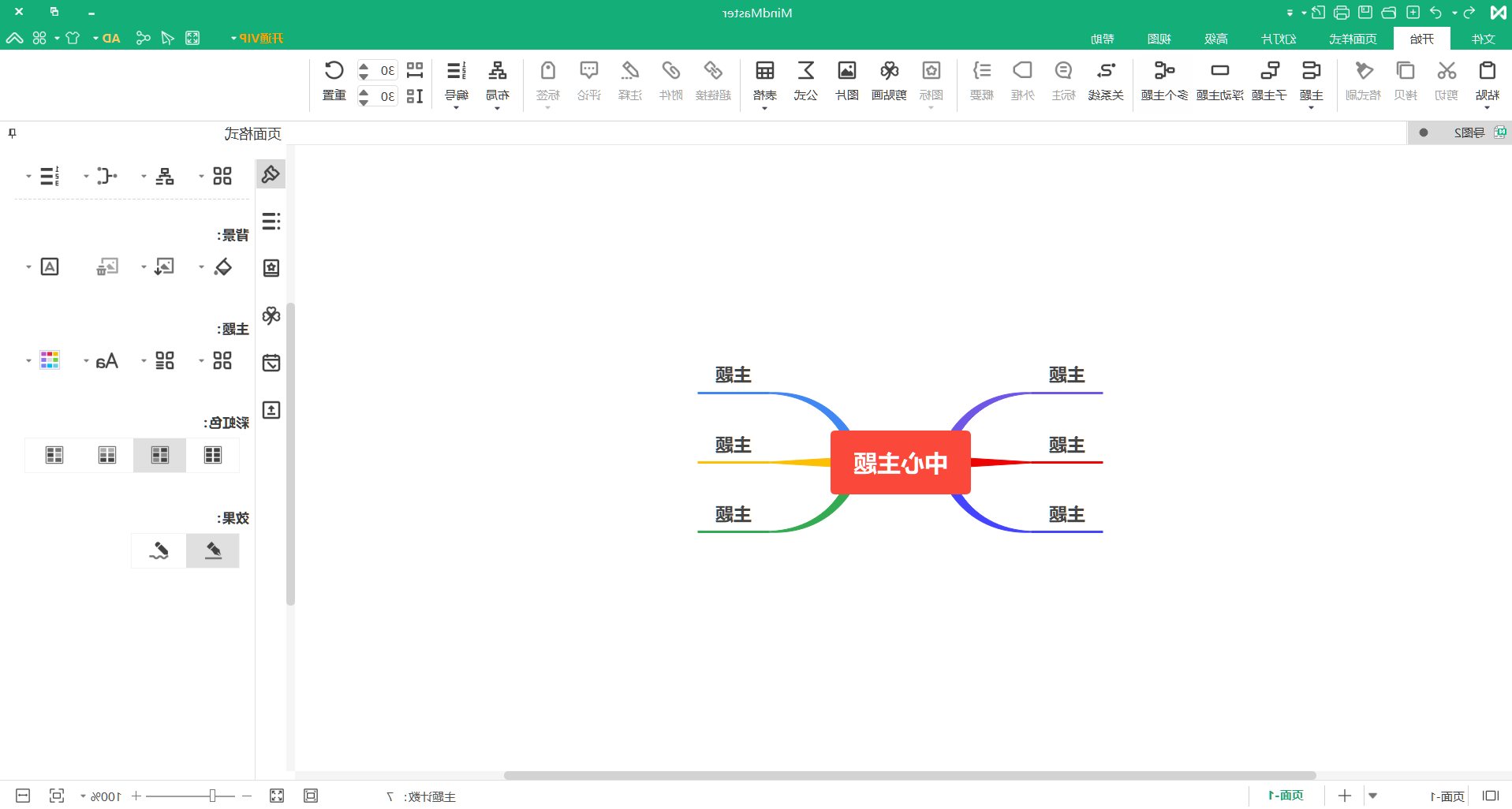Click the 拷贝 copy icon
Screen dimensions: 1512x809
[1405, 71]
